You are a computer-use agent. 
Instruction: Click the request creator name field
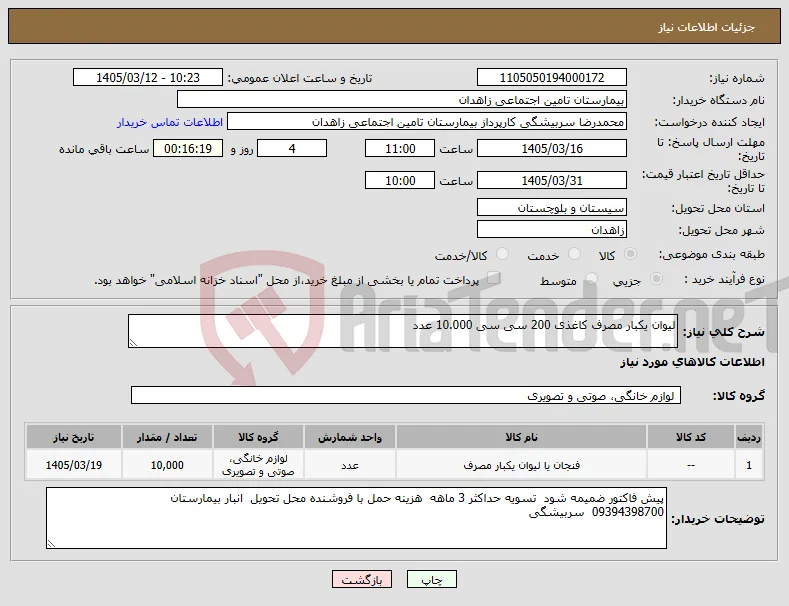click(x=427, y=122)
